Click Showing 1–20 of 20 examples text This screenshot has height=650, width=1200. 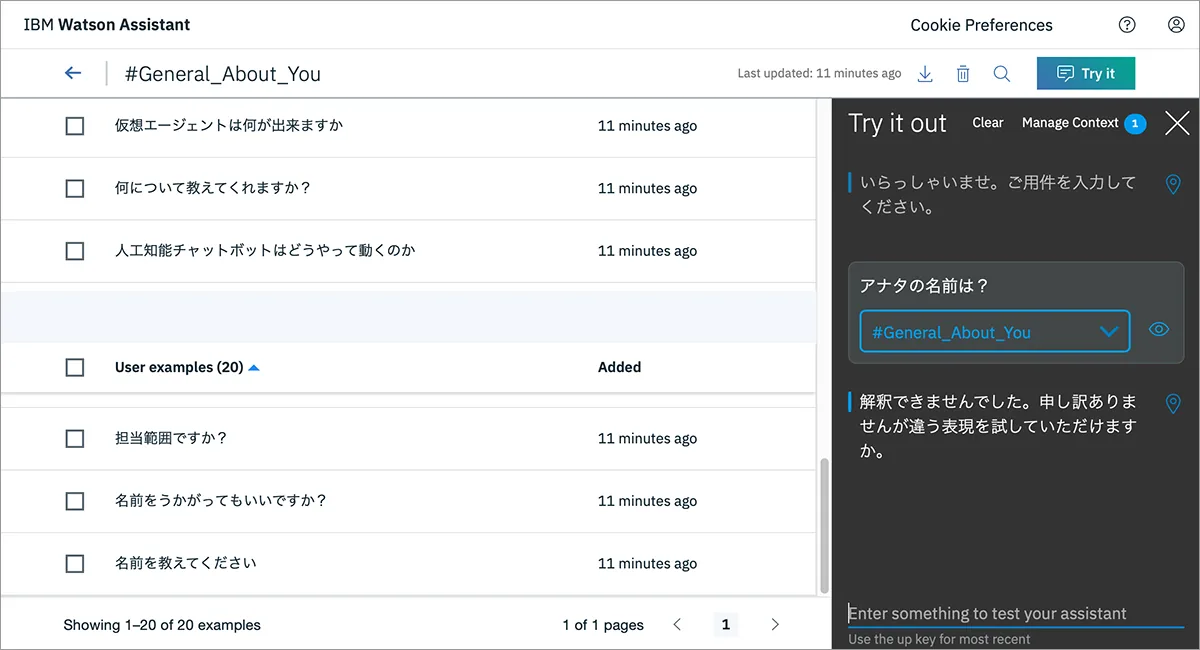[162, 625]
